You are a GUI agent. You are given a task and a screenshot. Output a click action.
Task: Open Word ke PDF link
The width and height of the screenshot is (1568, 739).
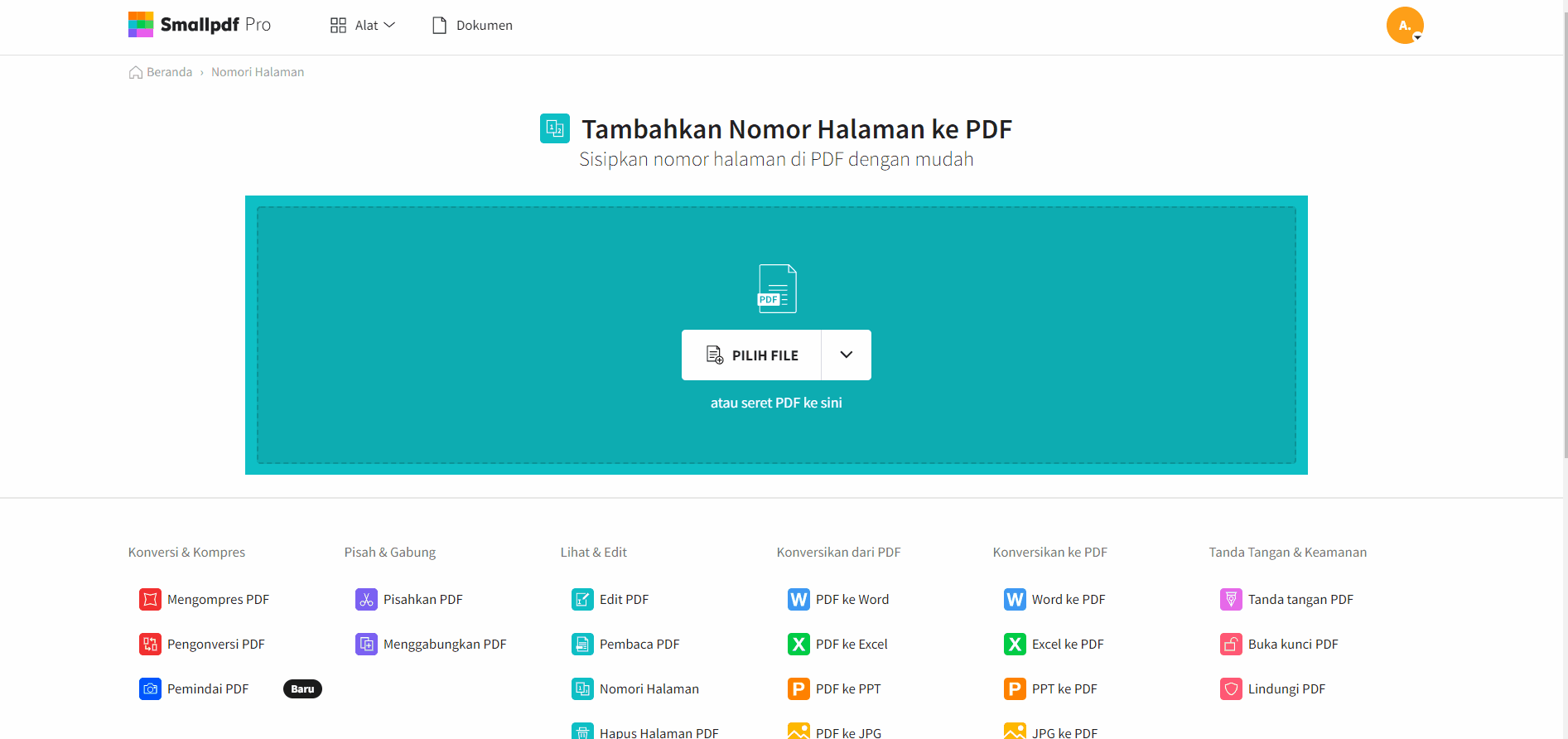coord(1069,599)
